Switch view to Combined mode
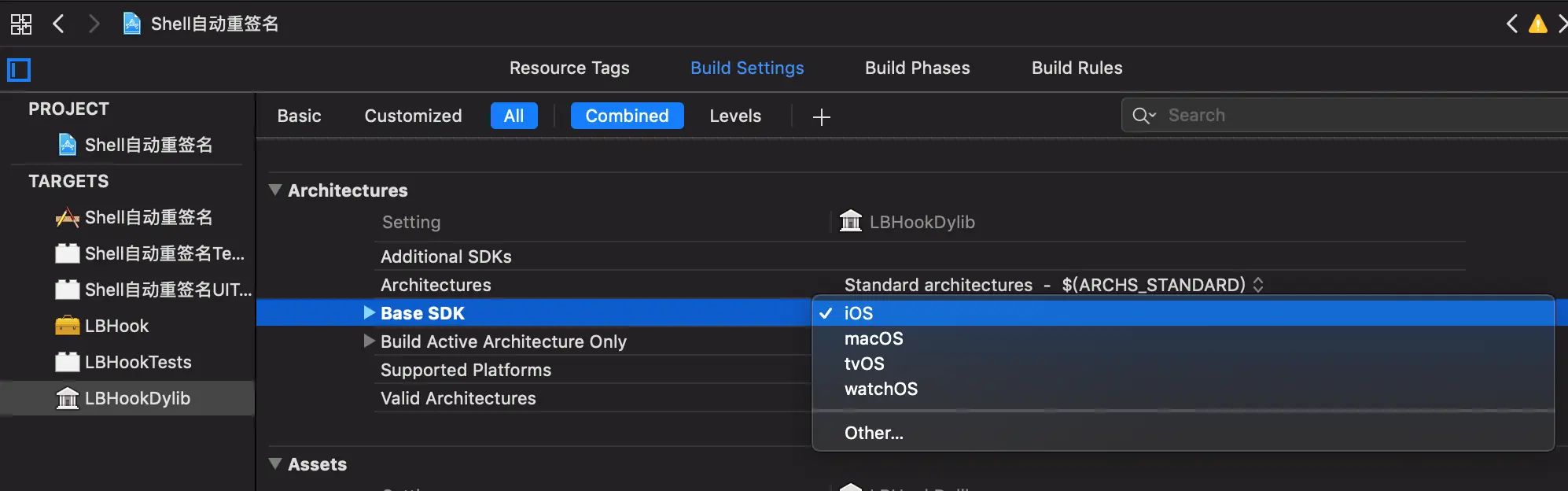The width and height of the screenshot is (1568, 491). pyautogui.click(x=627, y=116)
